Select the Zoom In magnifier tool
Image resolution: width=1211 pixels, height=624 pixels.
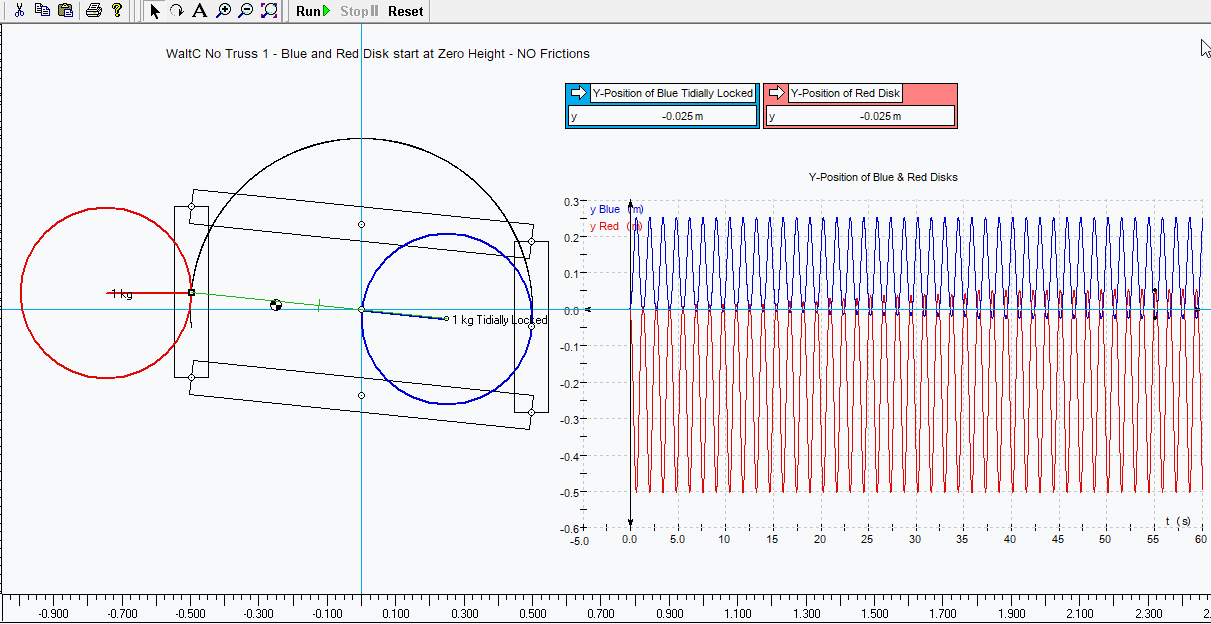point(223,11)
